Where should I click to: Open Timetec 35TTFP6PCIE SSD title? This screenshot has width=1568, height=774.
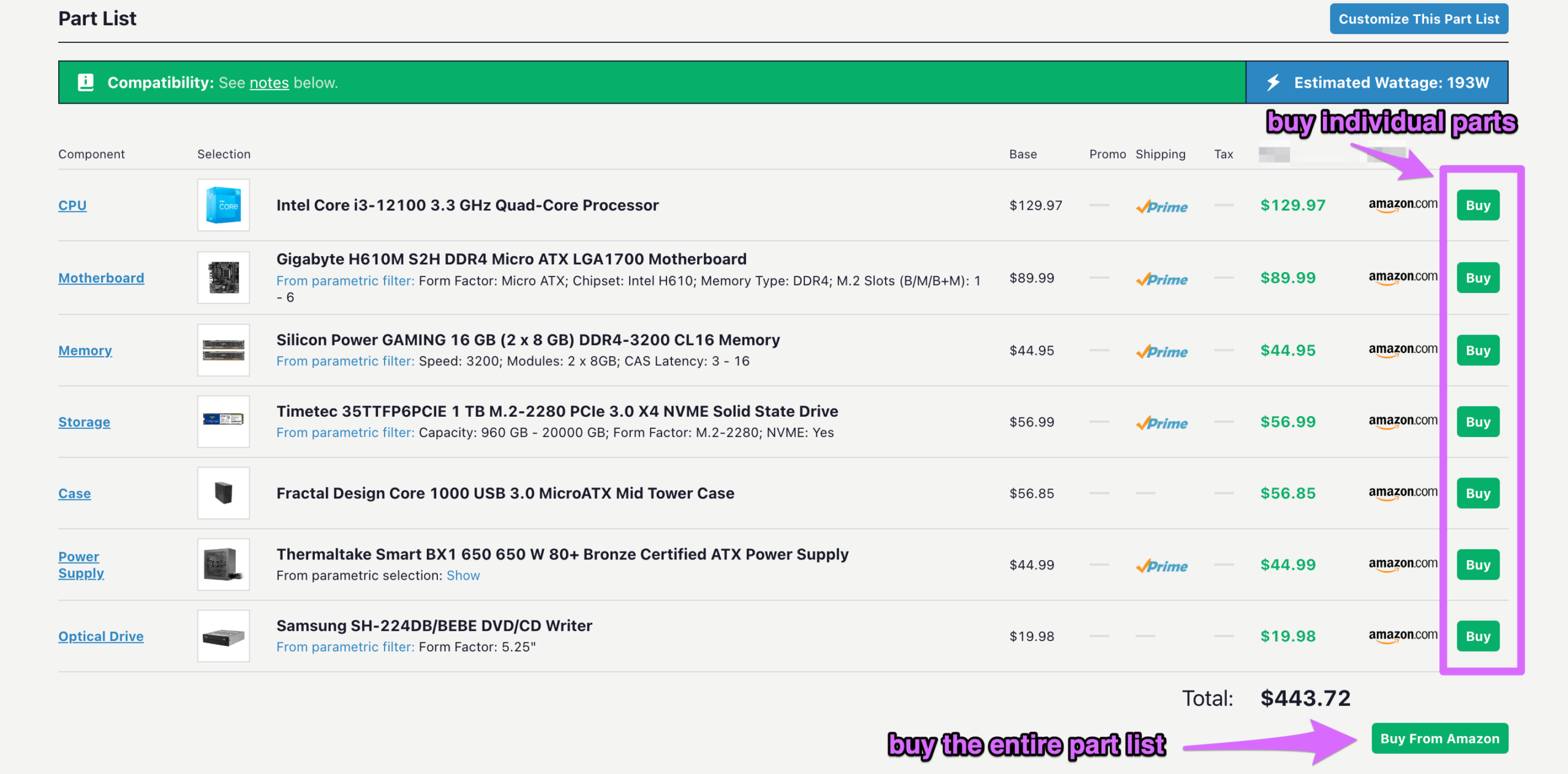pos(557,411)
